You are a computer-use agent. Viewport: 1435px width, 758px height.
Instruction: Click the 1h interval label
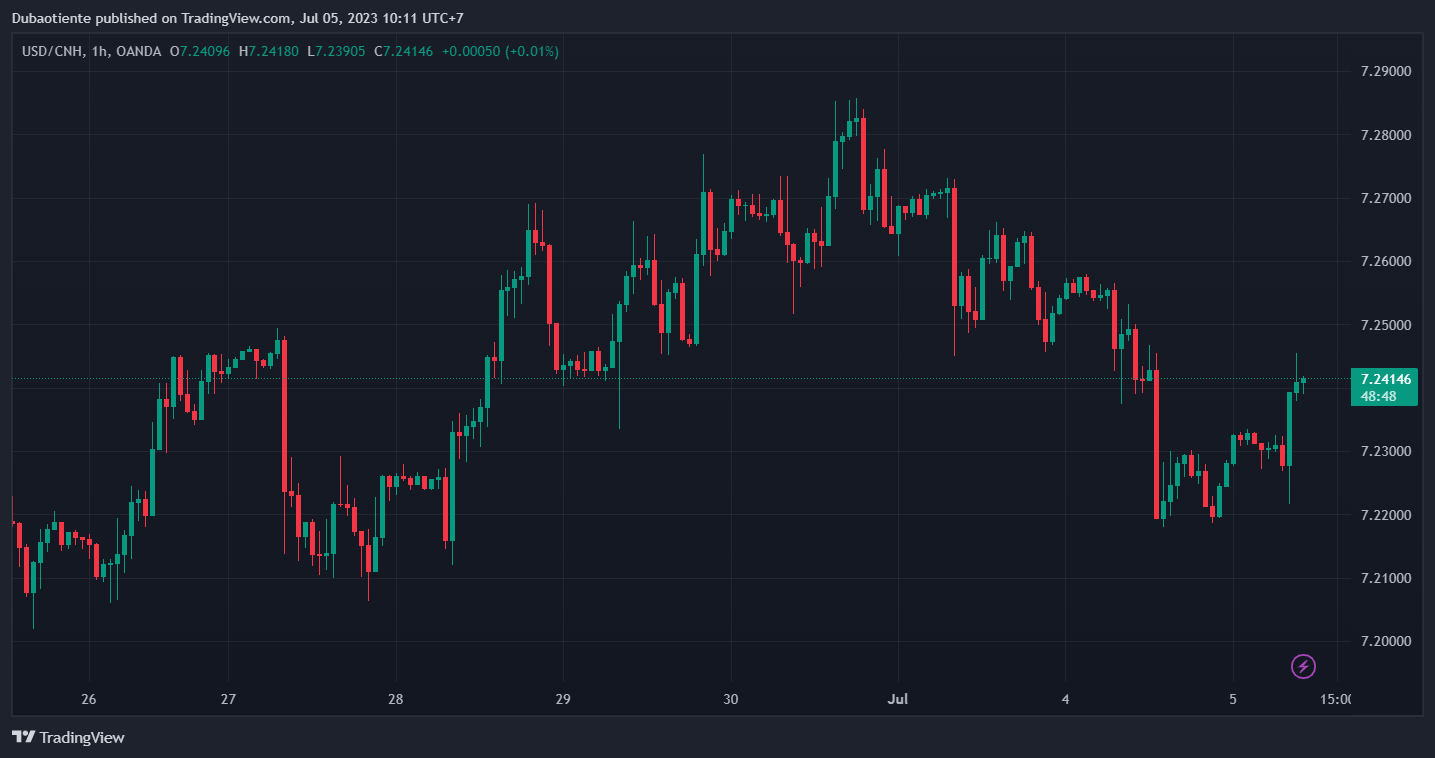[x=99, y=51]
